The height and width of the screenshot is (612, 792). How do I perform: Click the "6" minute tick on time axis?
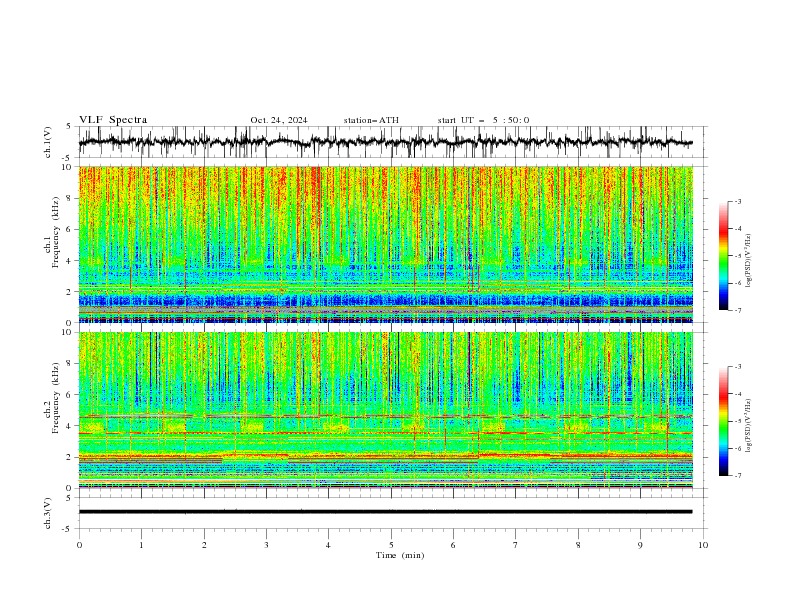pyautogui.click(x=453, y=545)
